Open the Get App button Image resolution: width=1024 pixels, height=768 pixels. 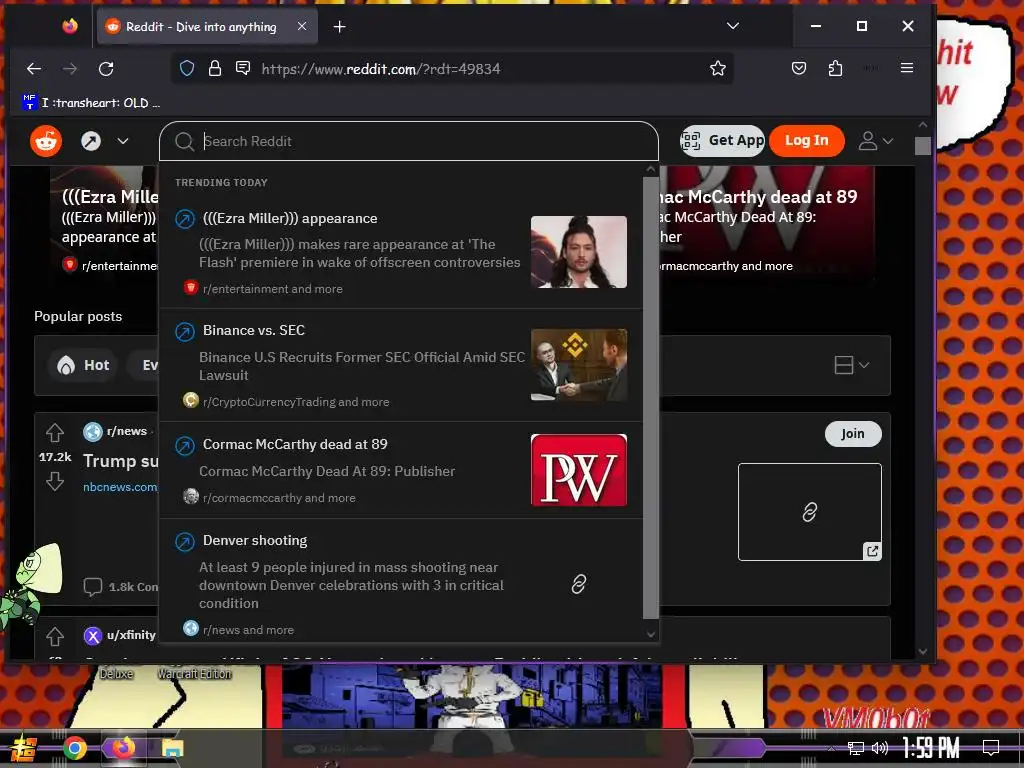722,140
